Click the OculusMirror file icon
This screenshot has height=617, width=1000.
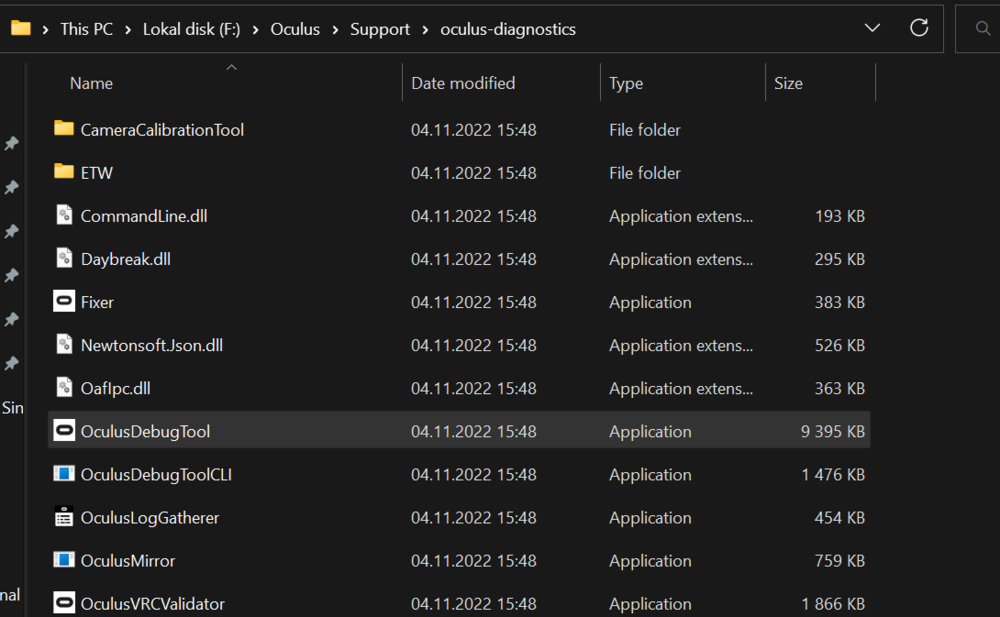[x=64, y=560]
